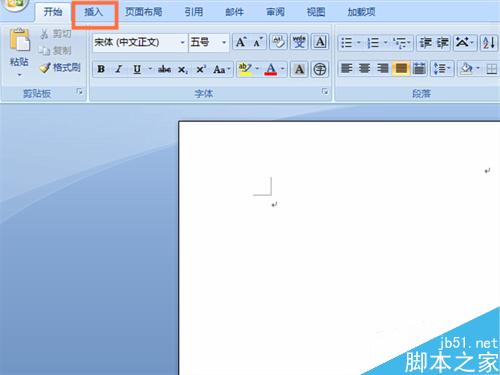
Task: Open the Clipboard (剪贴板) dialog launcher
Action: tap(79, 92)
